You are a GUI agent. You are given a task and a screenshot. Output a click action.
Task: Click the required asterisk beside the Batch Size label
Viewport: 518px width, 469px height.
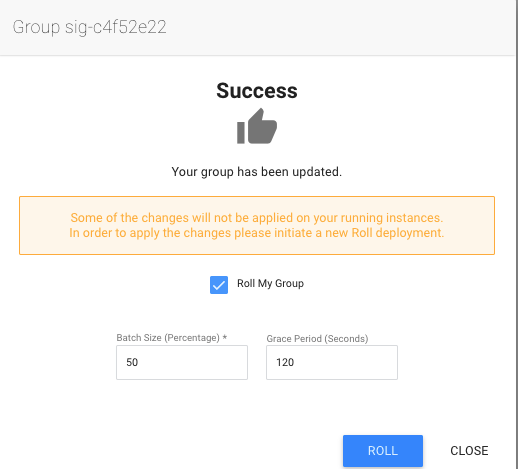point(225,337)
